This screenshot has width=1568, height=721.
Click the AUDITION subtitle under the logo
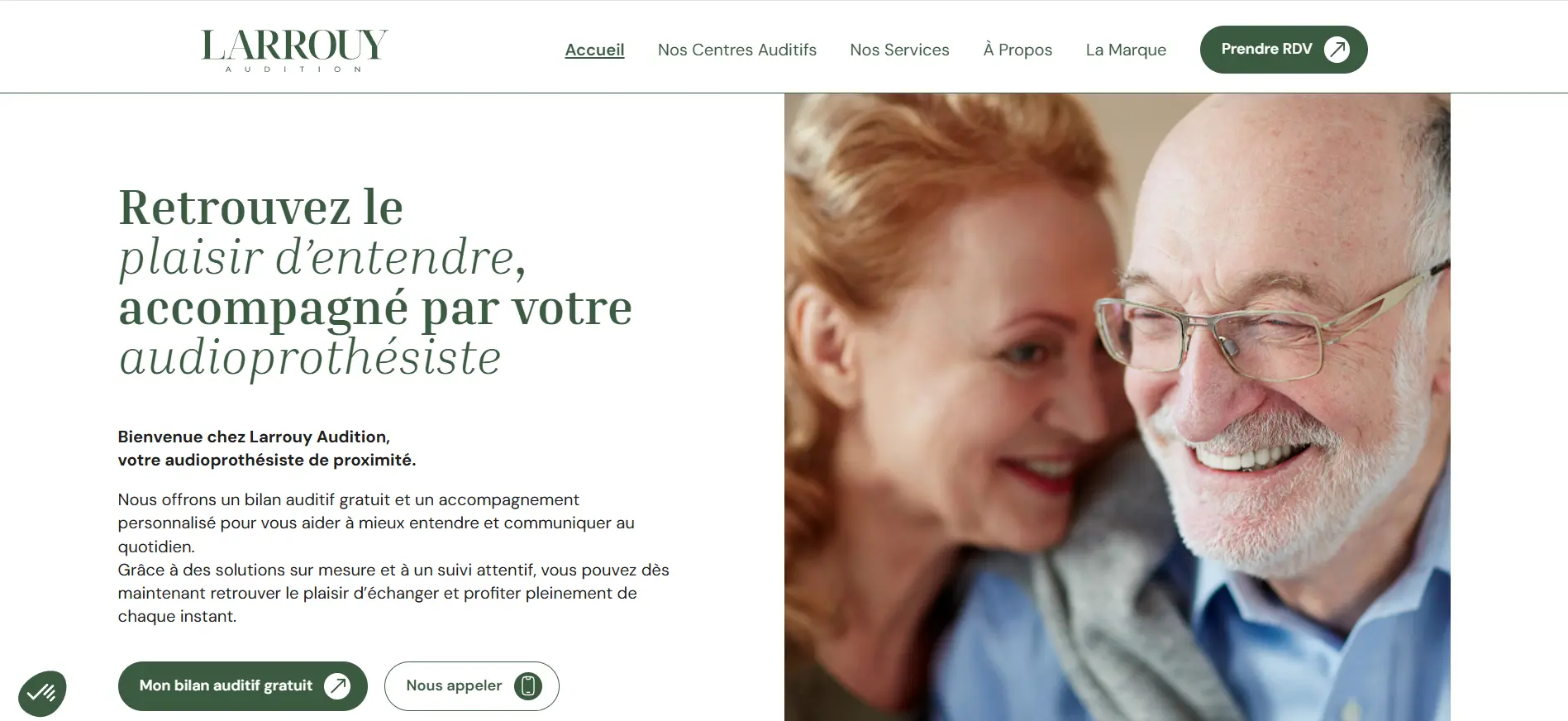[294, 69]
